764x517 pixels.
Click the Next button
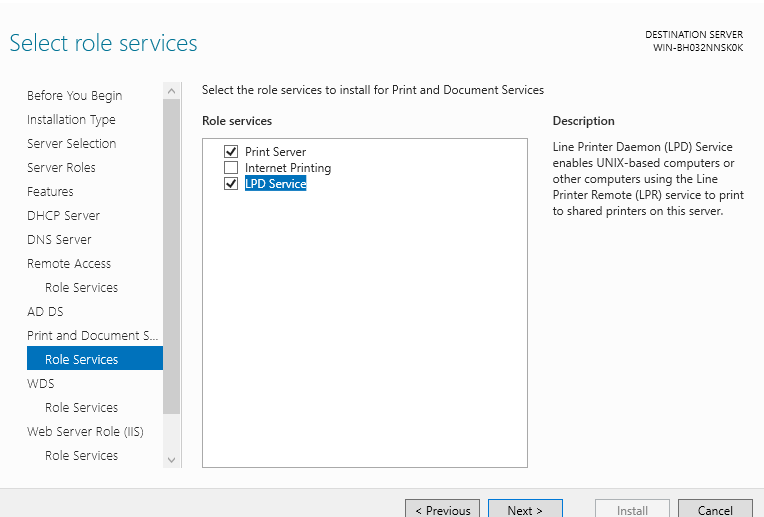point(525,510)
